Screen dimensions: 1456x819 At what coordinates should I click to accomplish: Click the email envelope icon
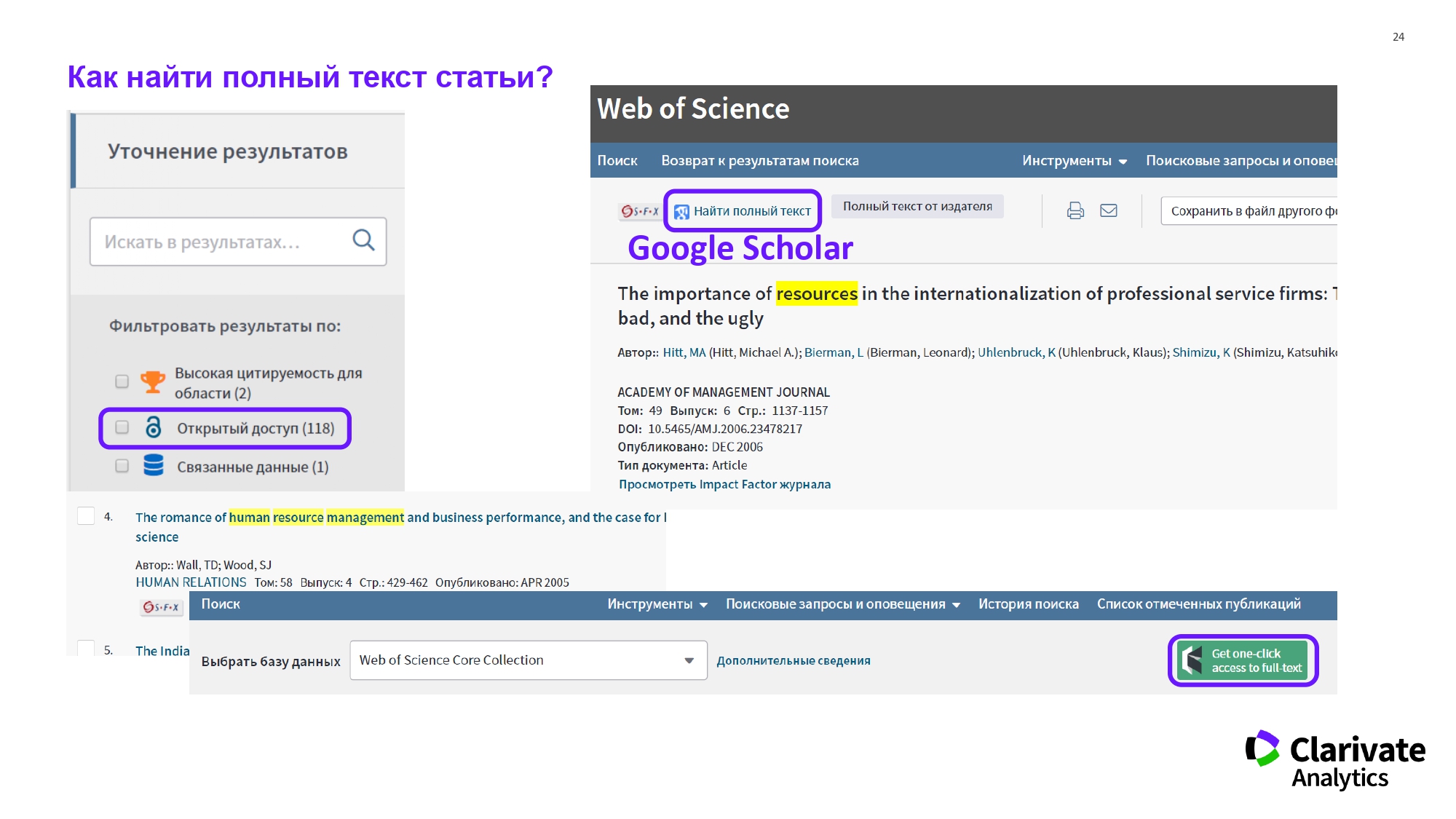point(1109,211)
